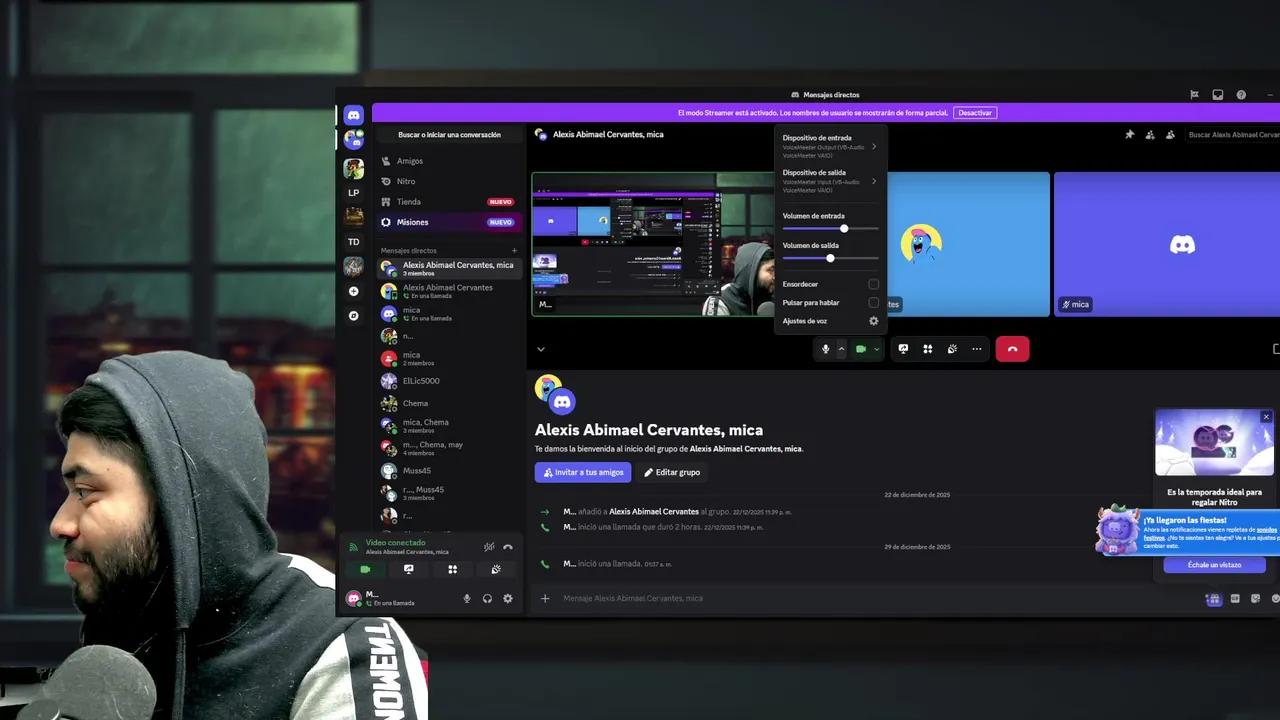Collapse the microphone options arrow
The image size is (1280, 720).
pos(841,349)
